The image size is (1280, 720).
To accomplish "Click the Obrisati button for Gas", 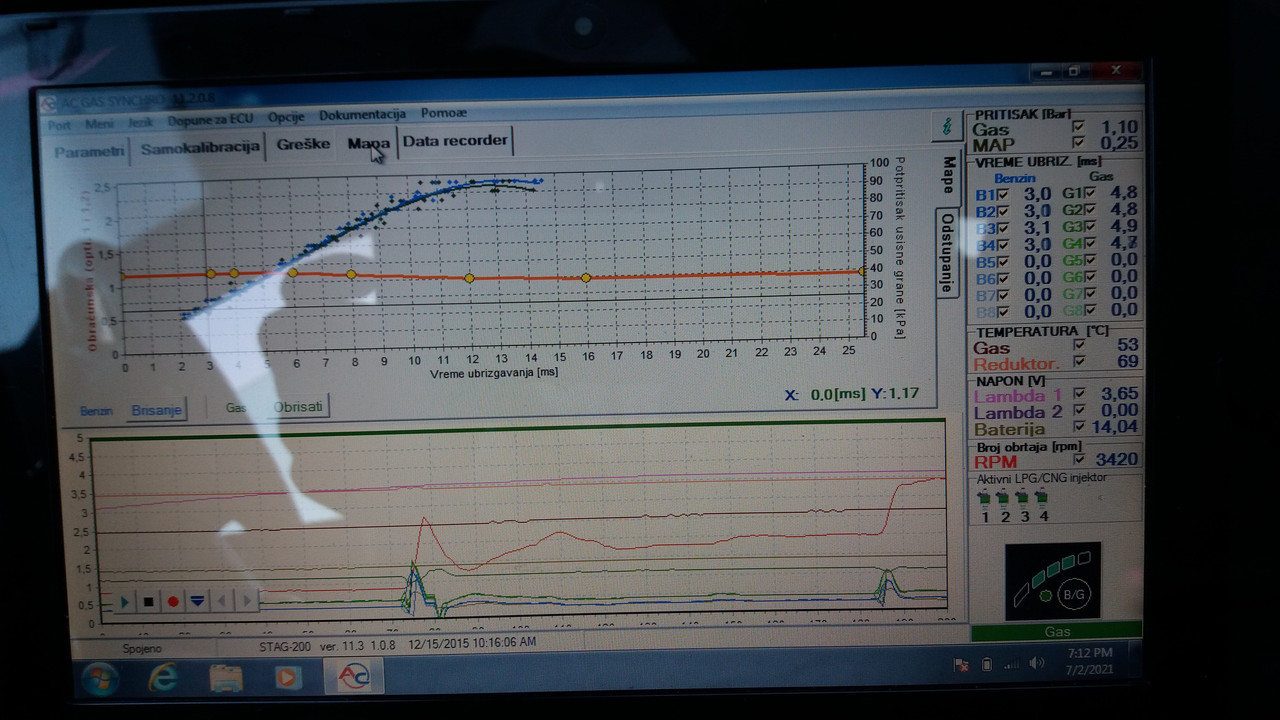I will point(299,407).
